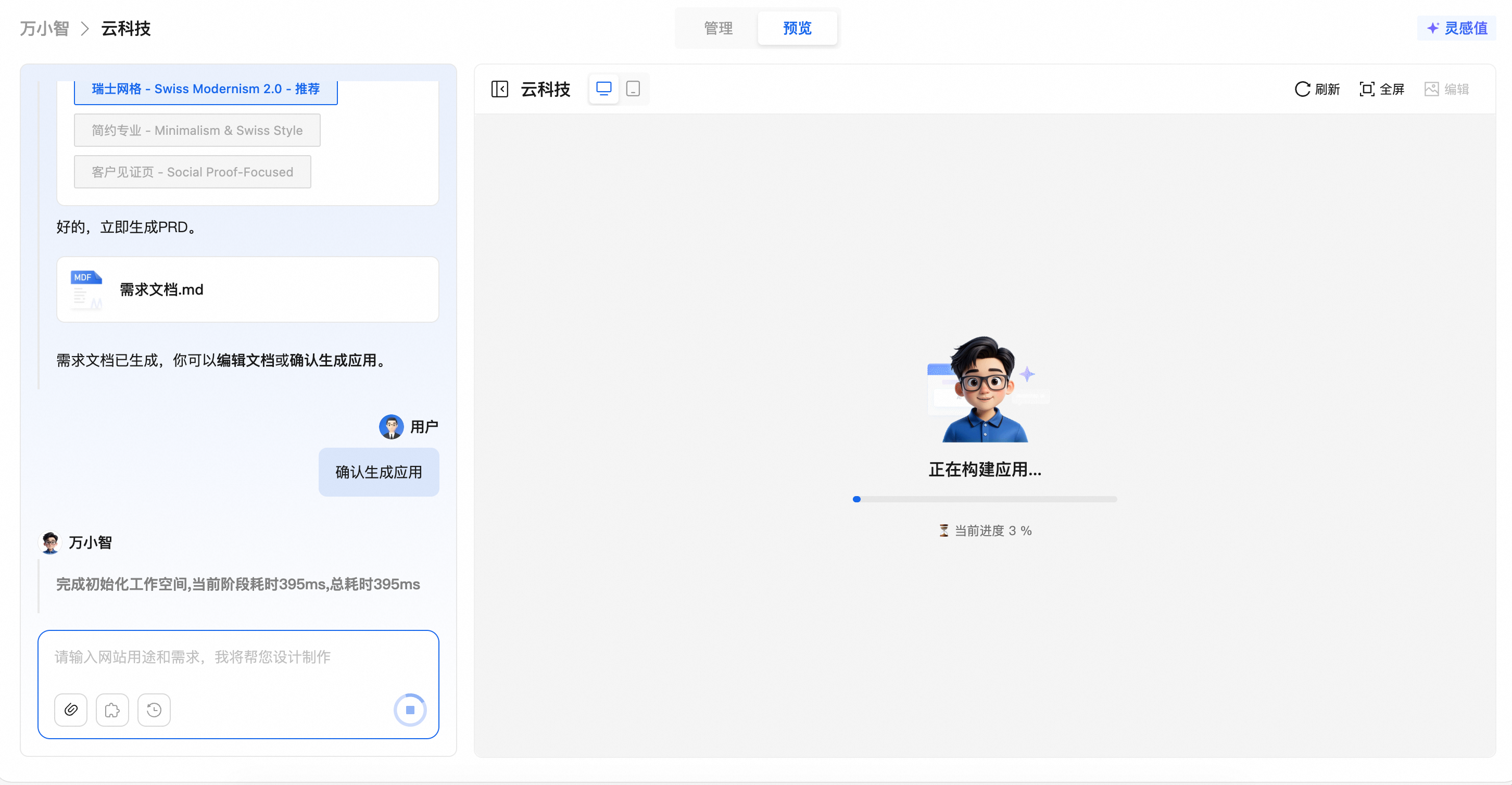Open the chat history clock icon
The height and width of the screenshot is (785, 1512).
point(154,710)
